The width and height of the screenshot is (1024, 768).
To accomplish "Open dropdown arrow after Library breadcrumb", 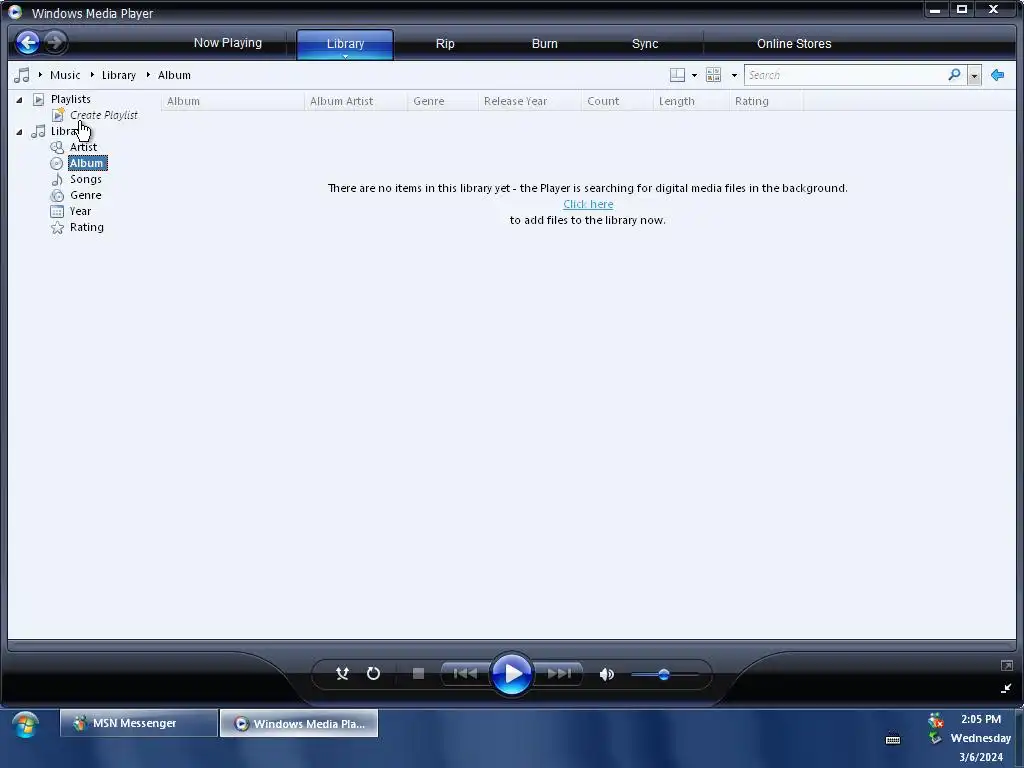I will click(x=148, y=75).
